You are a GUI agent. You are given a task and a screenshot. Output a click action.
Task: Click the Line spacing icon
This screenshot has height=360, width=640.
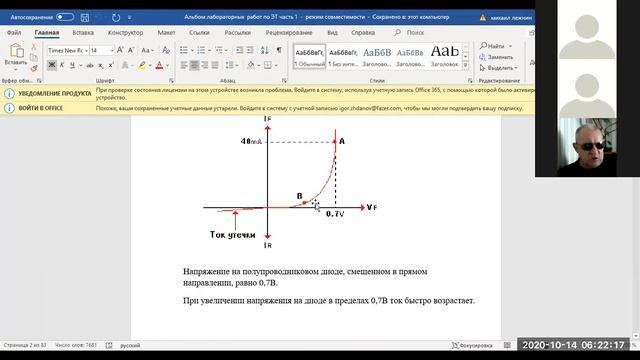pyautogui.click(x=229, y=65)
